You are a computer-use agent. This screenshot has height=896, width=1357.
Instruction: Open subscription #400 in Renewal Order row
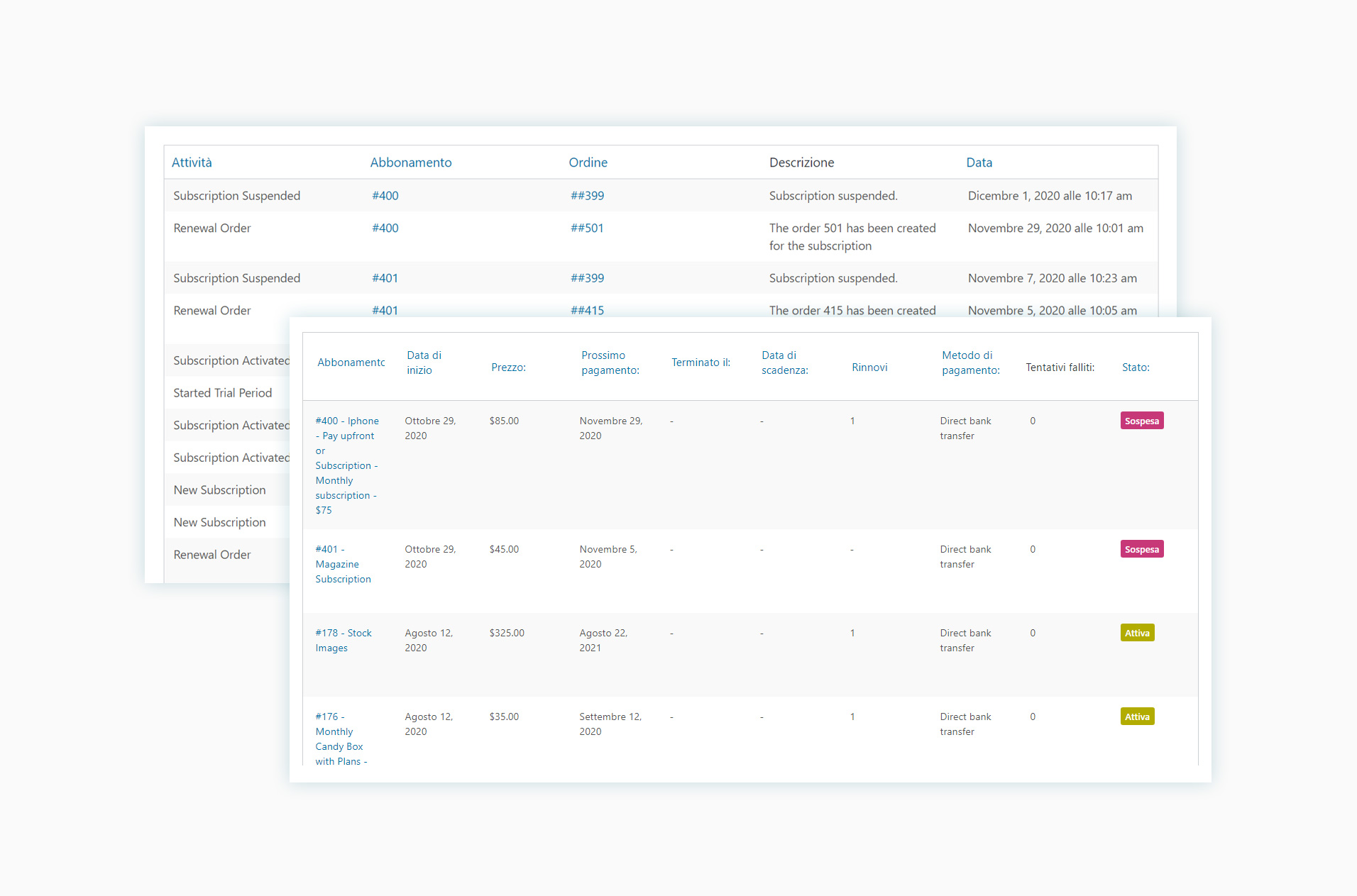pyautogui.click(x=385, y=228)
